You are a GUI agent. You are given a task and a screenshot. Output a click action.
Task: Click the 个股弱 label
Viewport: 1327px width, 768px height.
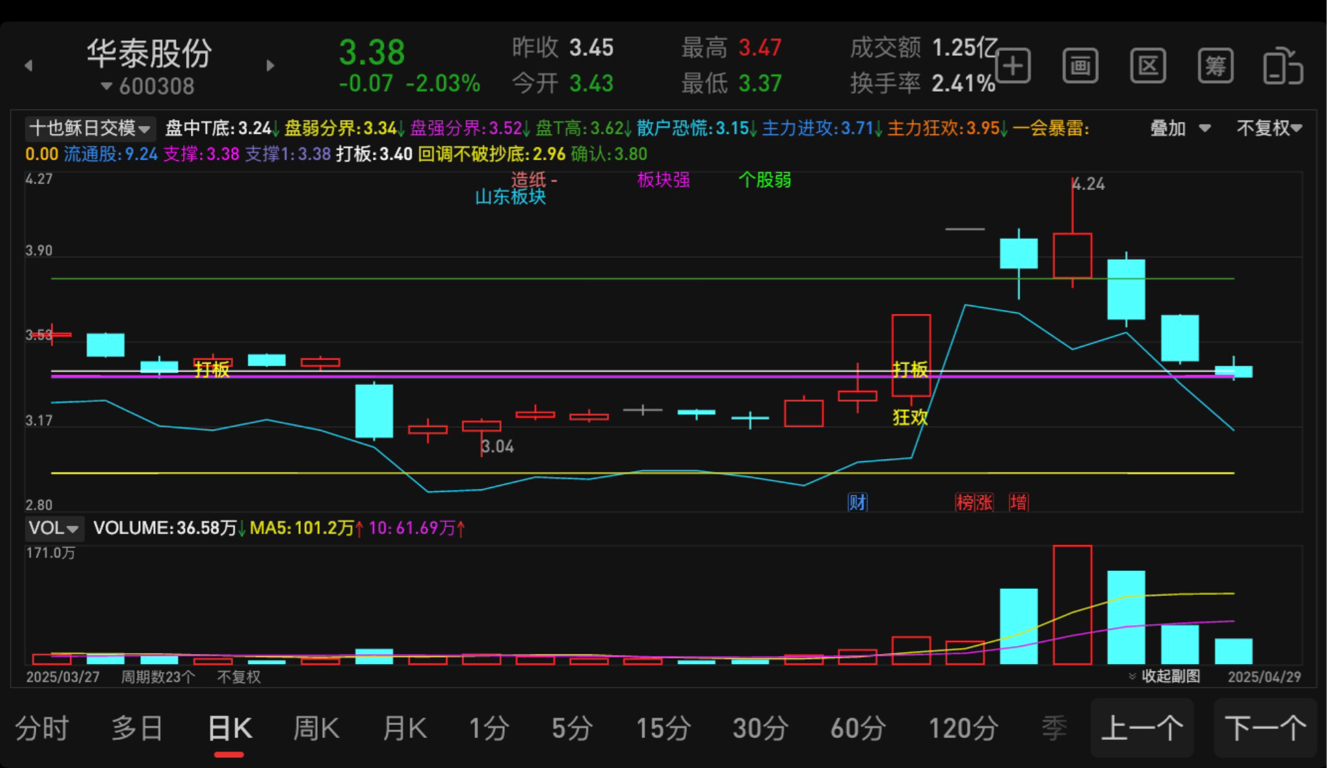765,180
